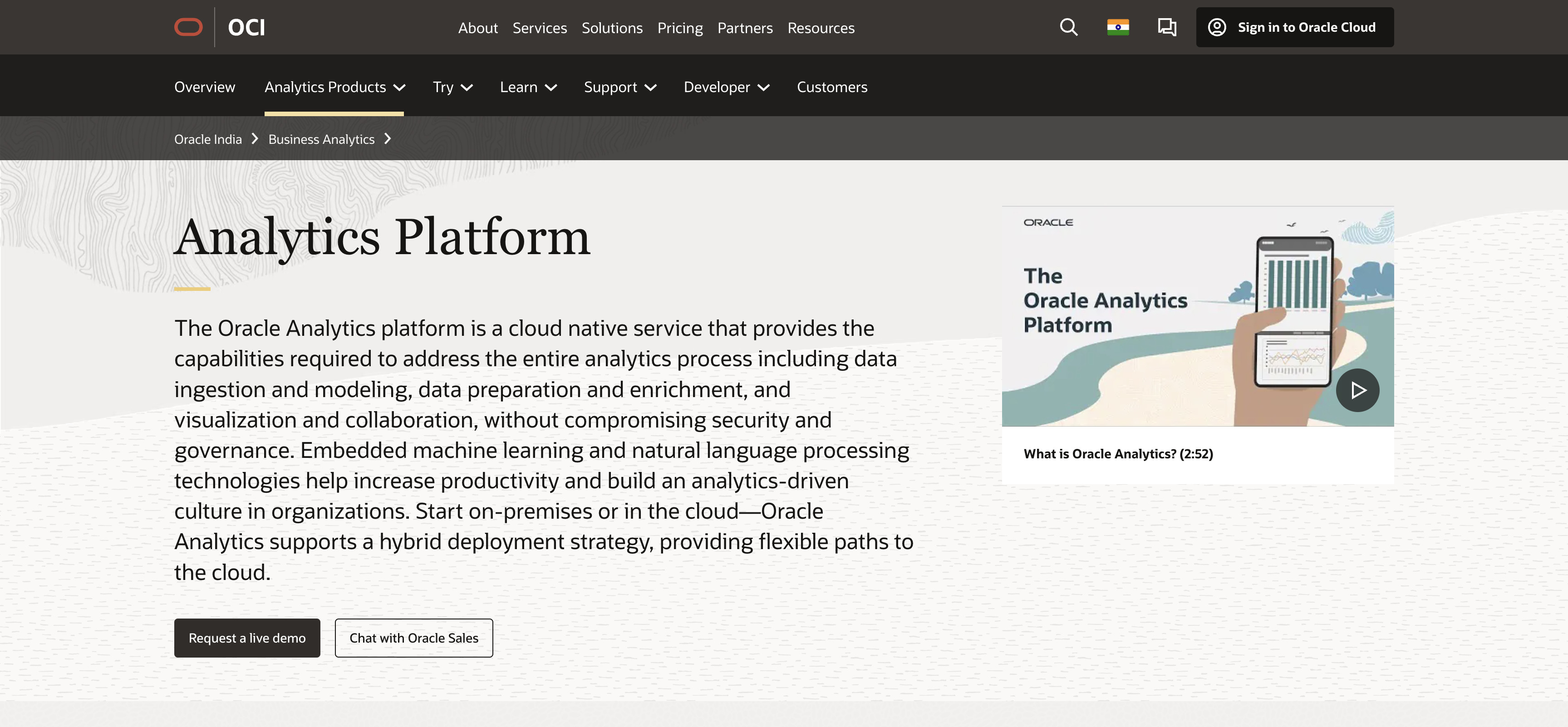Open the search magnifier icon
This screenshot has height=727, width=1568.
(x=1069, y=27)
